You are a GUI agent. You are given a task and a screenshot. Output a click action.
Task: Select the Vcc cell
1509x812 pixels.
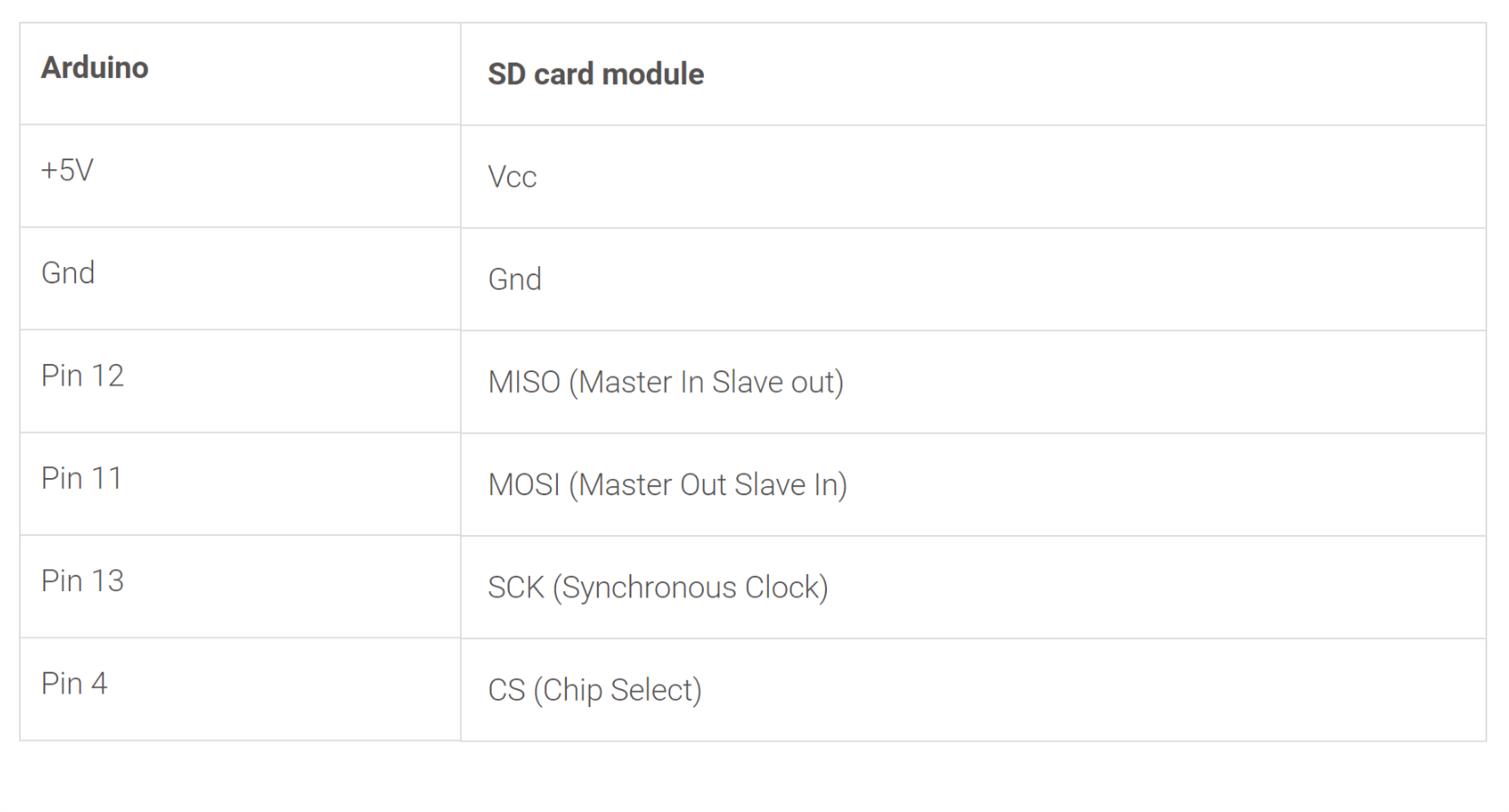click(512, 177)
